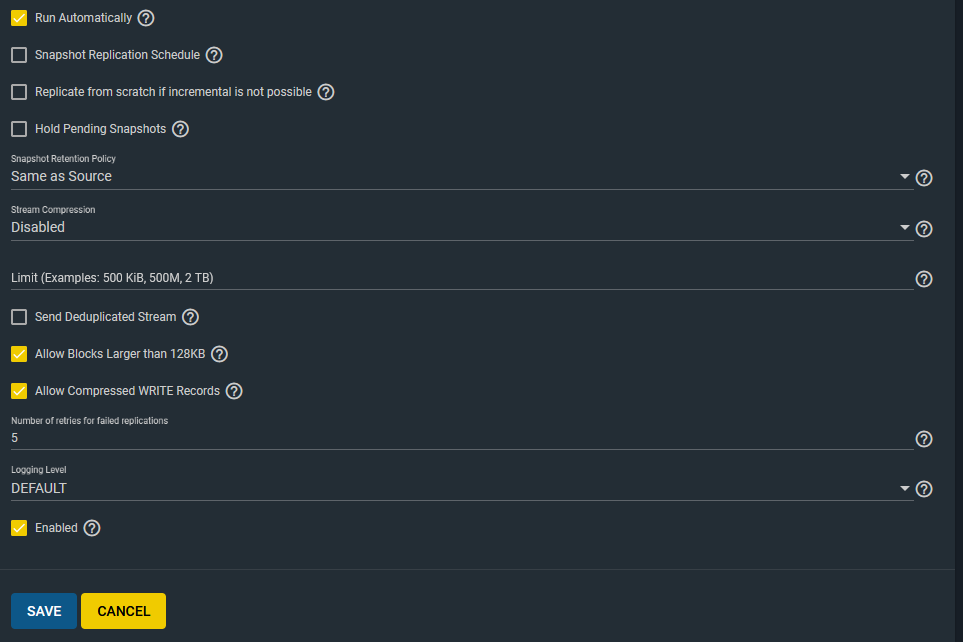This screenshot has width=963, height=642.
Task: Disable Allow Blocks Larger than 128KB
Action: pyautogui.click(x=19, y=354)
